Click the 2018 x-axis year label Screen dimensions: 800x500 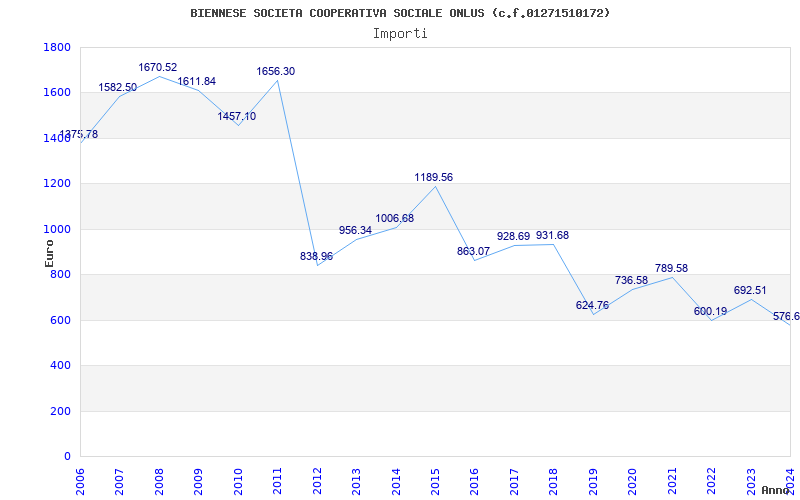coord(554,482)
